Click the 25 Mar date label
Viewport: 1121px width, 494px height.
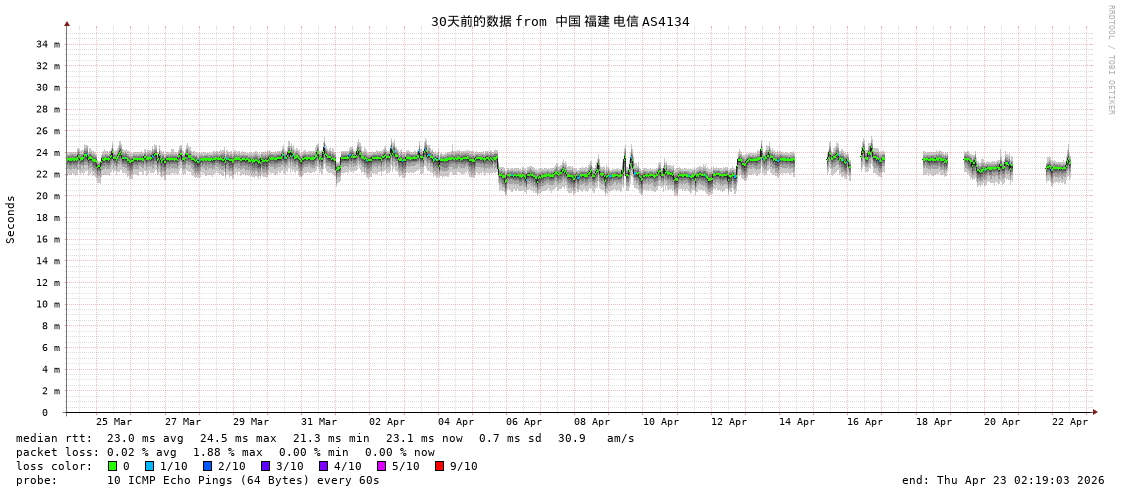click(114, 422)
